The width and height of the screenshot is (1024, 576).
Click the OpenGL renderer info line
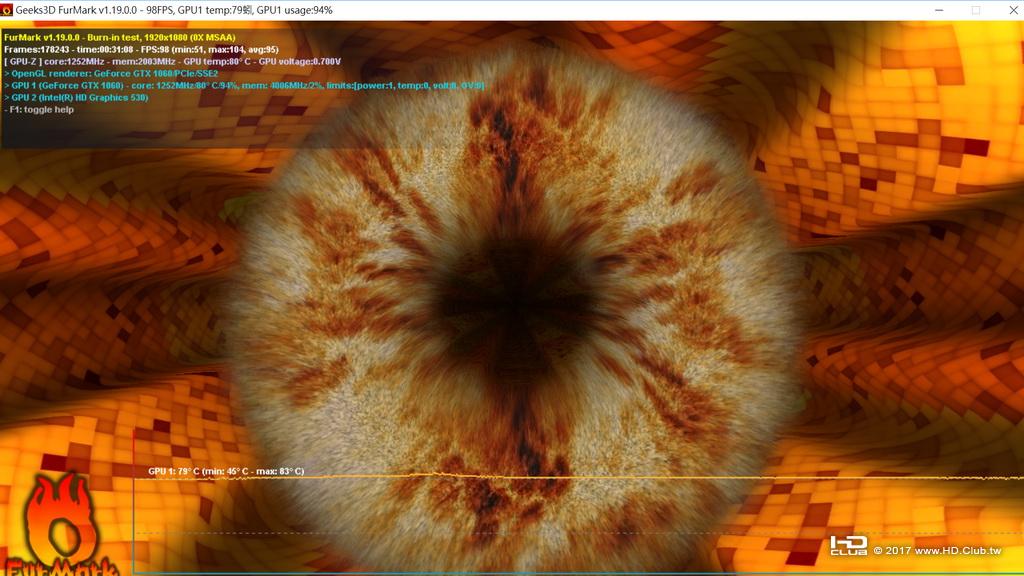pyautogui.click(x=111, y=73)
